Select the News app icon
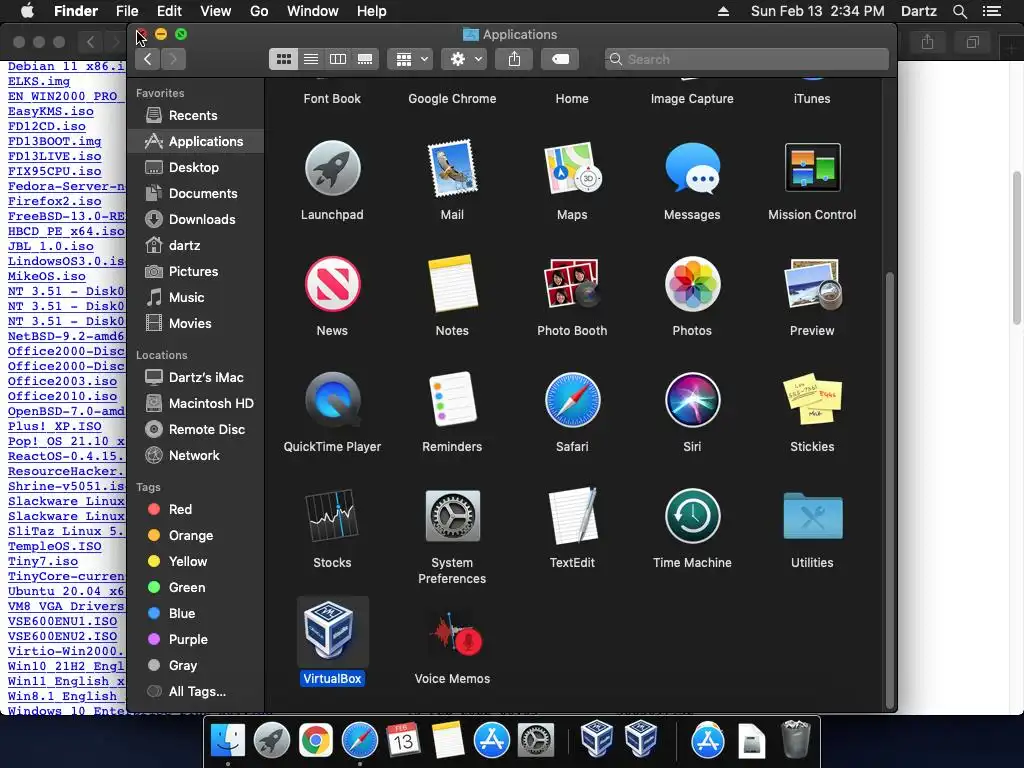This screenshot has width=1024, height=768. pos(332,284)
